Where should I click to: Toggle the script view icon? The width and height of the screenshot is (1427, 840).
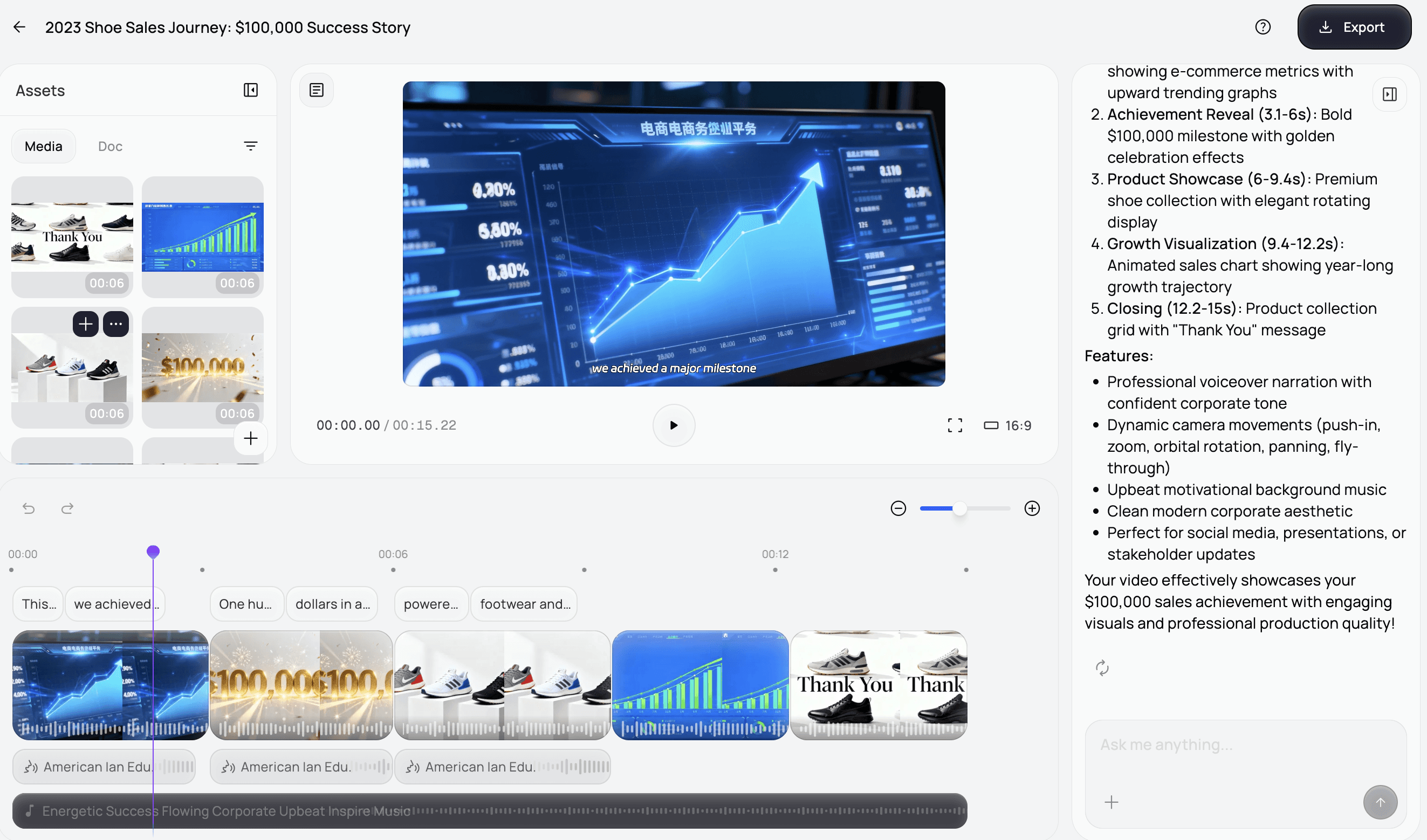[317, 90]
